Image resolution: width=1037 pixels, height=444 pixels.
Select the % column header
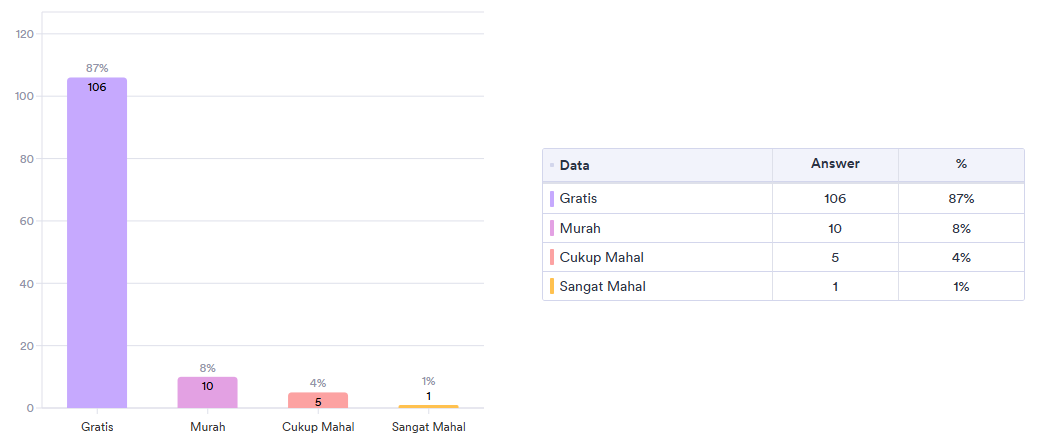pos(961,164)
